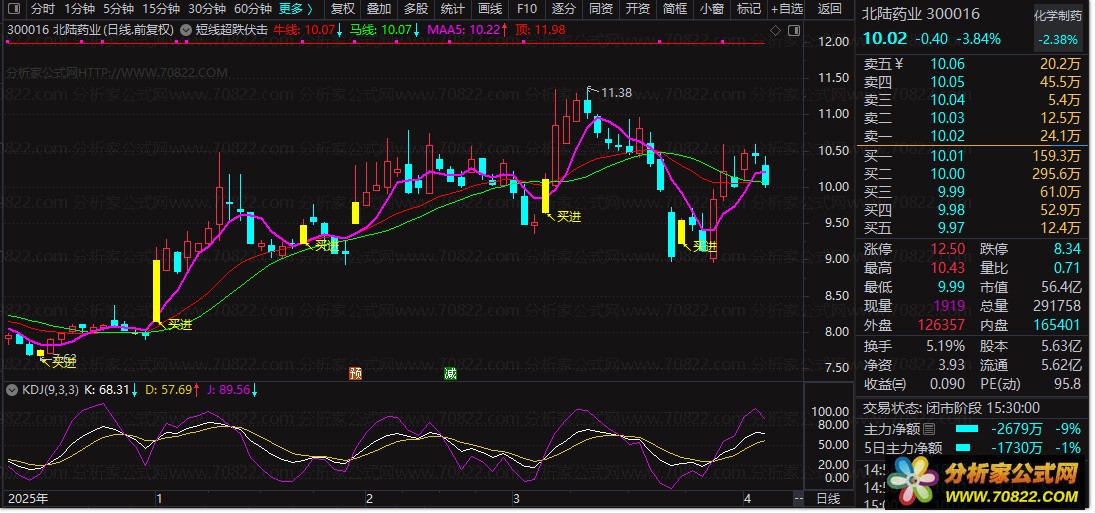Screen dimensions: 1095x513
Task: Open the 逐分 tick-by-minute view
Action: (564, 9)
